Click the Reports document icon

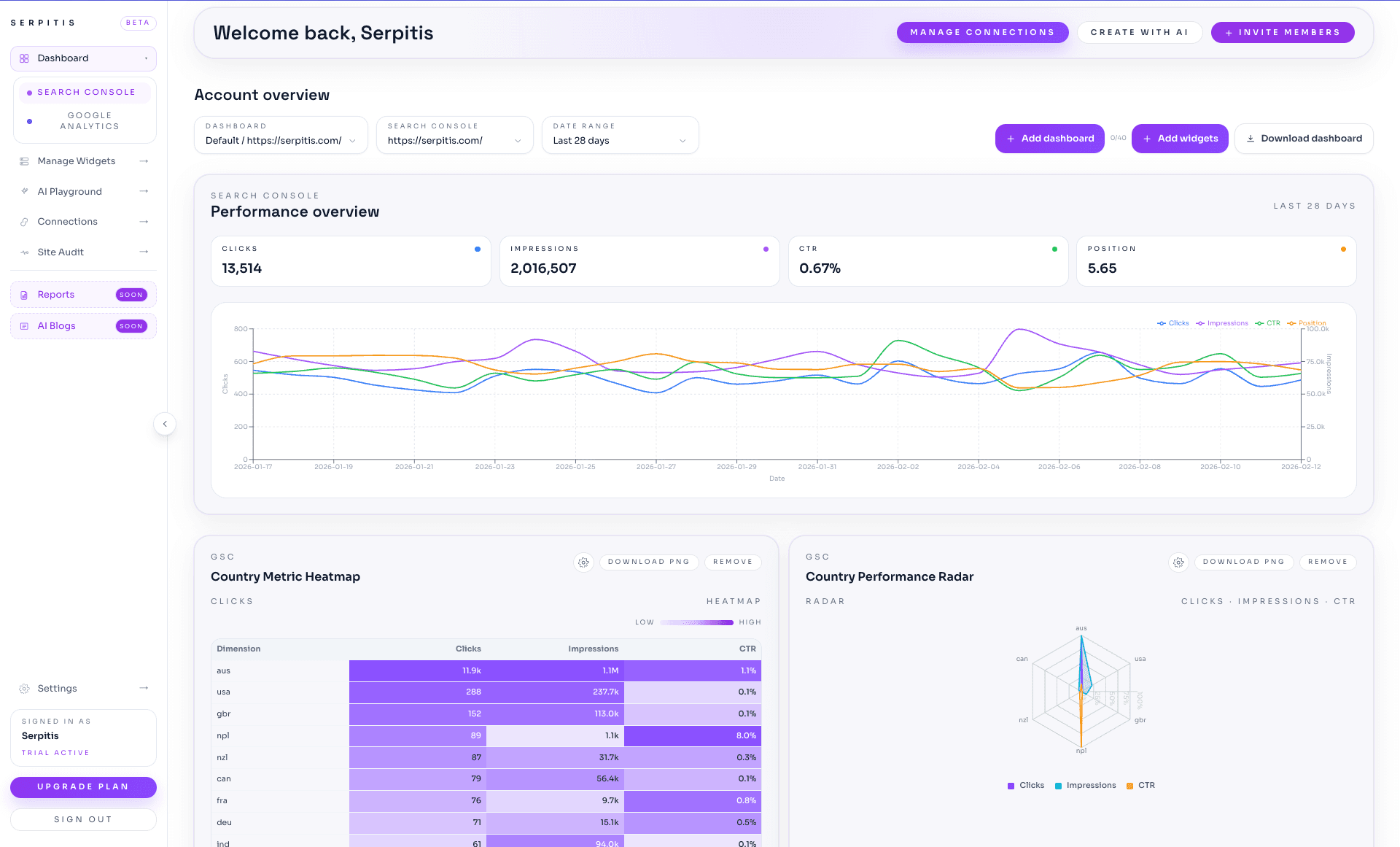point(26,294)
